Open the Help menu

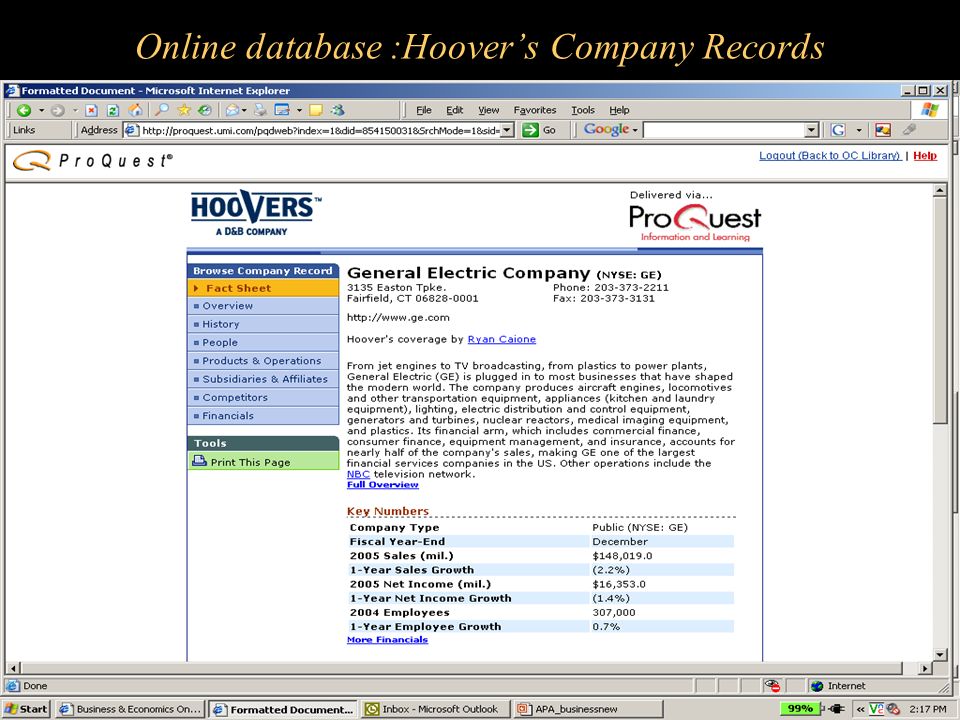point(619,110)
